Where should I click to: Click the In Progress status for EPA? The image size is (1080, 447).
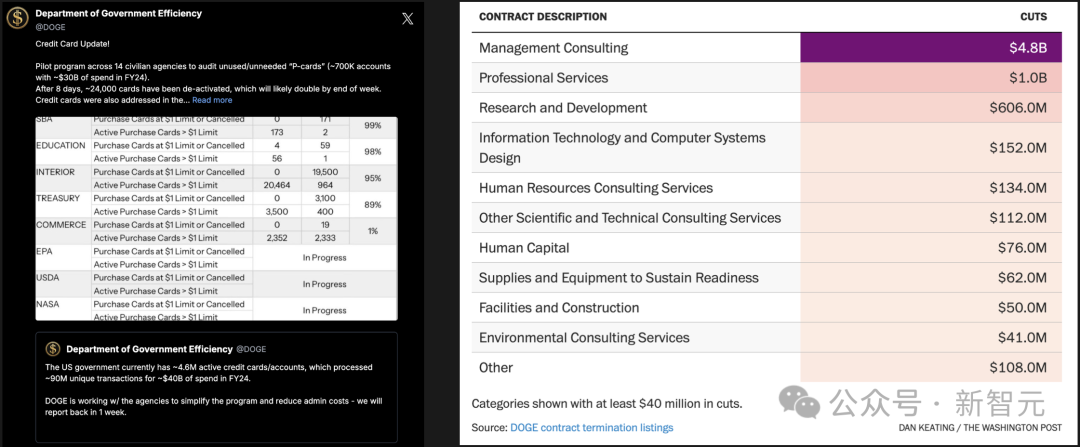[x=324, y=258]
